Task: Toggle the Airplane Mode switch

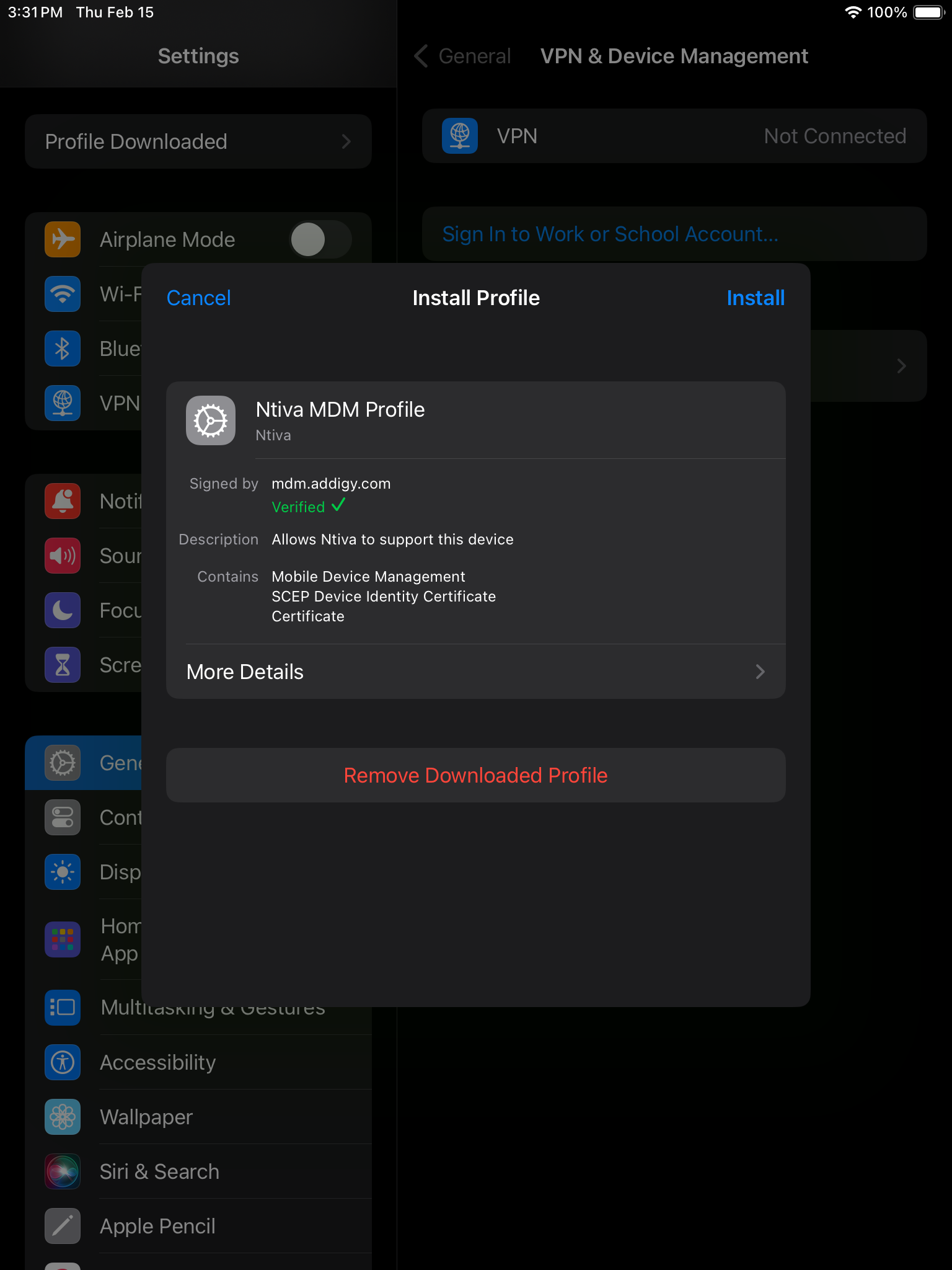Action: (320, 239)
